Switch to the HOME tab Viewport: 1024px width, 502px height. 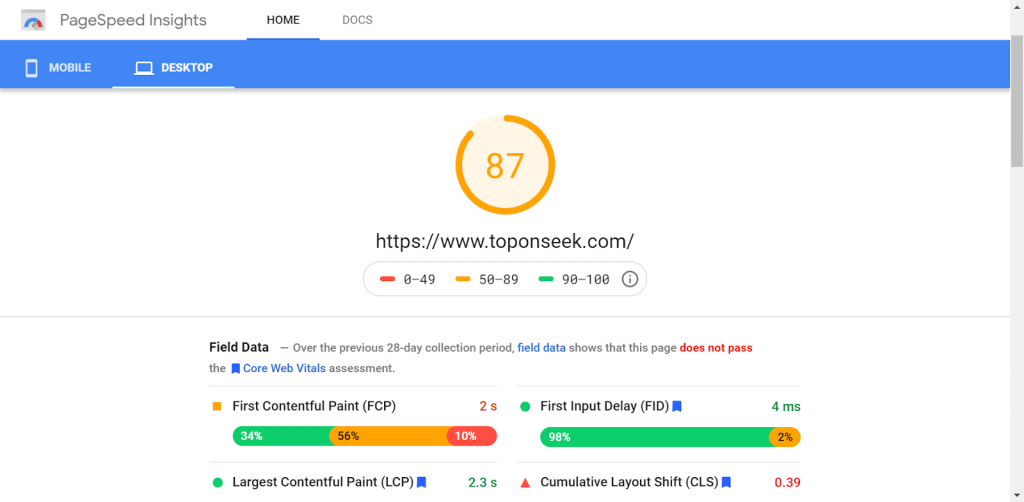283,20
